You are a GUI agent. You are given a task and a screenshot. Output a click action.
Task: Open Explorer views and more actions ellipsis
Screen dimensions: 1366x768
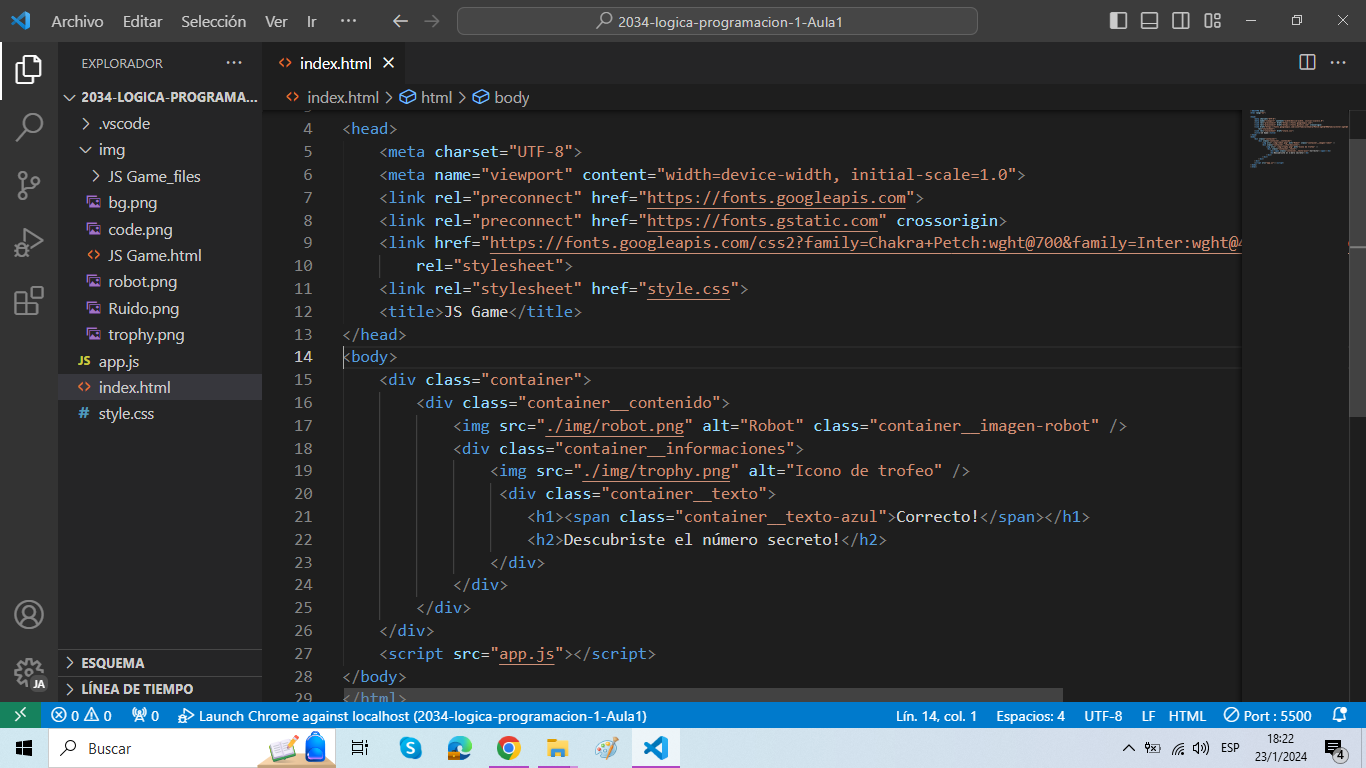click(234, 63)
